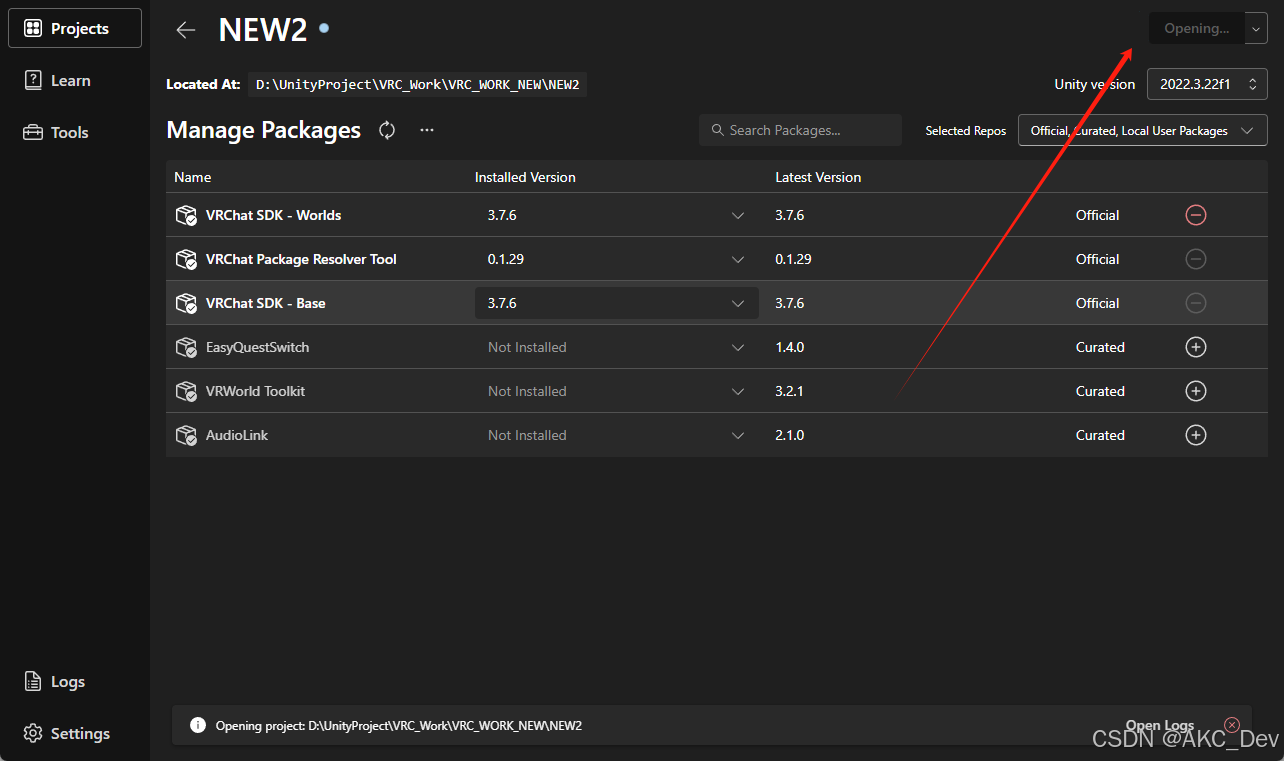The width and height of the screenshot is (1284, 761).
Task: Click the Official label in VRChat SDK - Base row
Action: click(x=1098, y=303)
